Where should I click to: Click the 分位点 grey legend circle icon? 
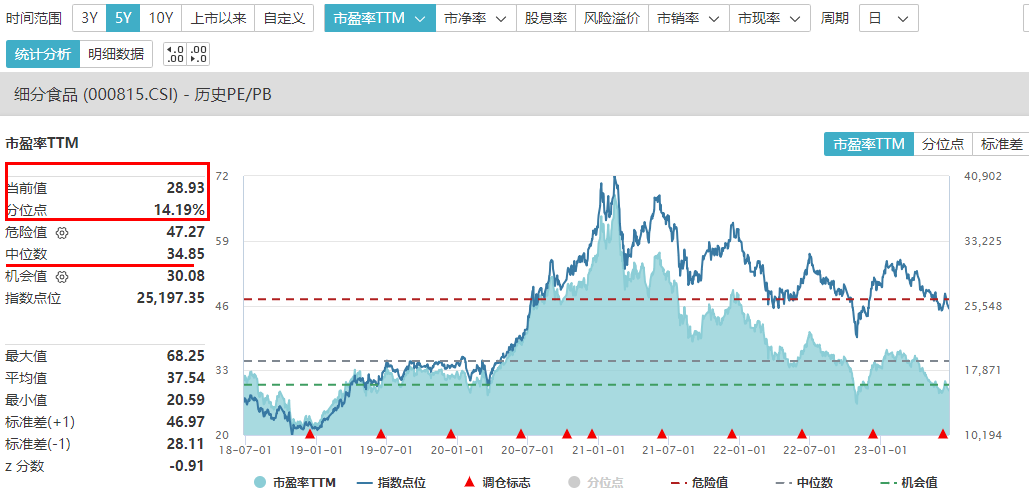click(x=574, y=483)
